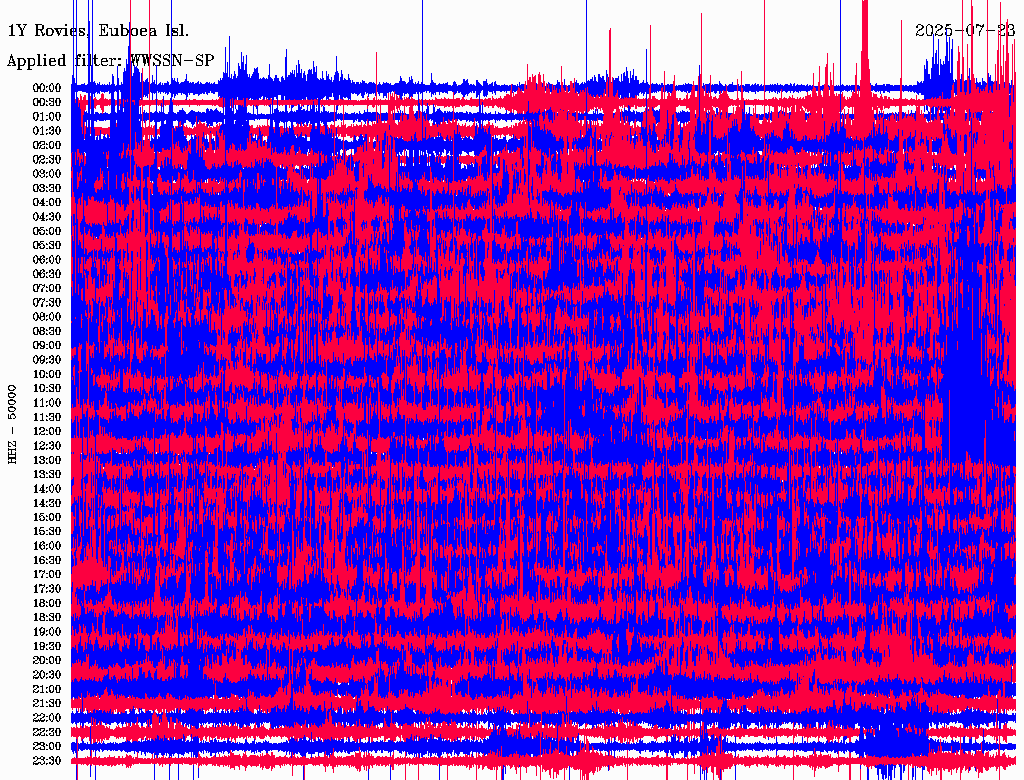Select the 16:30 time label
1024x780 pixels.
coord(47,560)
